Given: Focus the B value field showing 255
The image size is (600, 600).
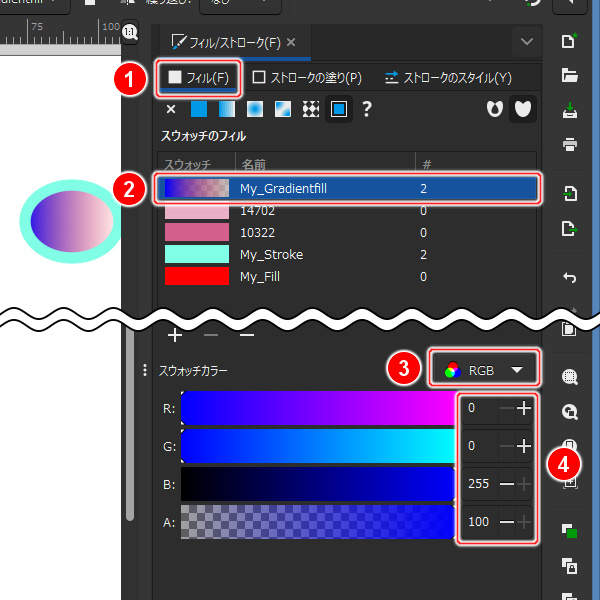Looking at the screenshot, I should point(479,484).
